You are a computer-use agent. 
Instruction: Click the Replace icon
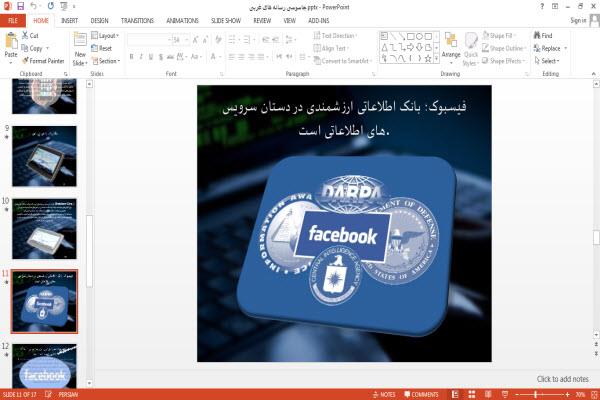(x=537, y=48)
